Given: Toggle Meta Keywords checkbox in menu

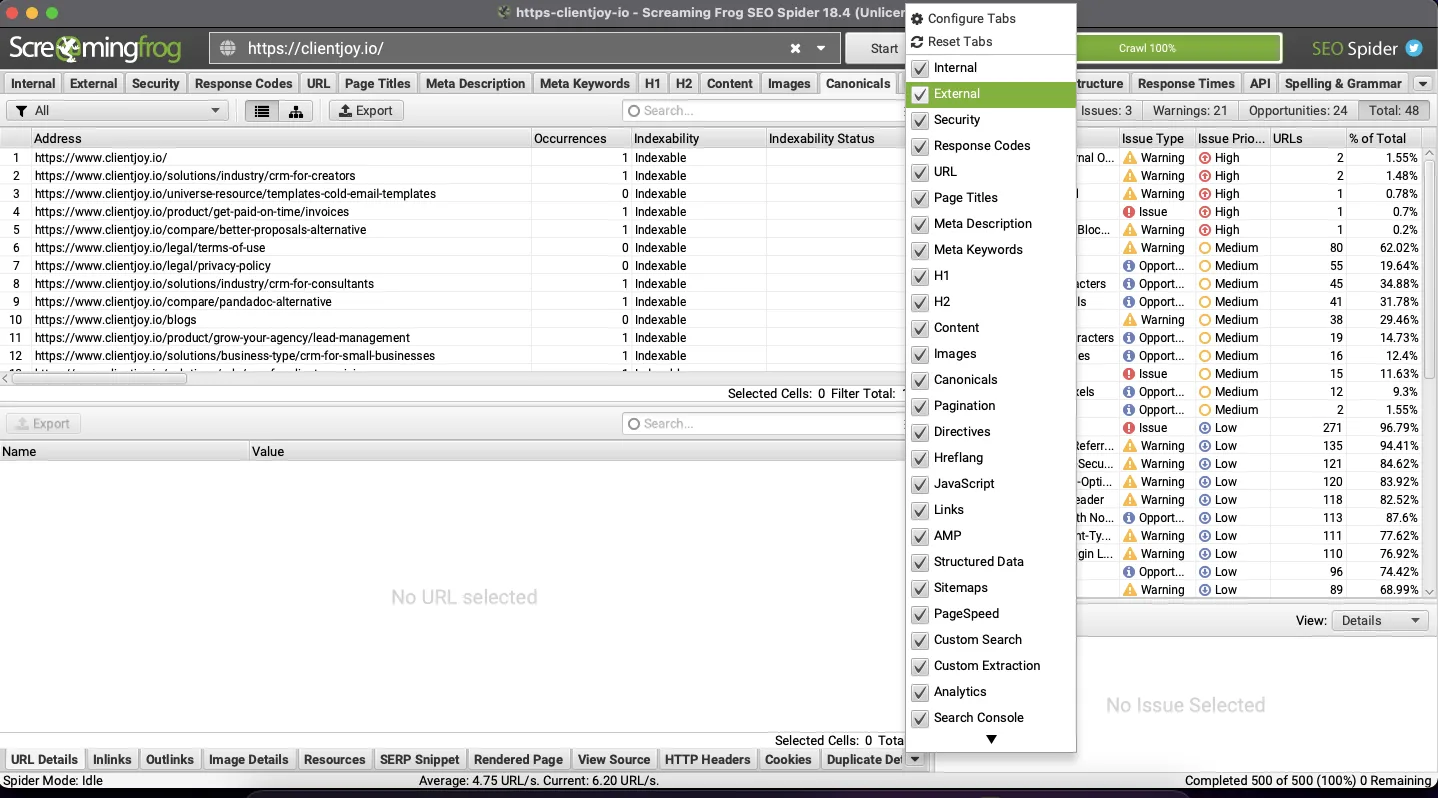Looking at the screenshot, I should pyautogui.click(x=920, y=250).
